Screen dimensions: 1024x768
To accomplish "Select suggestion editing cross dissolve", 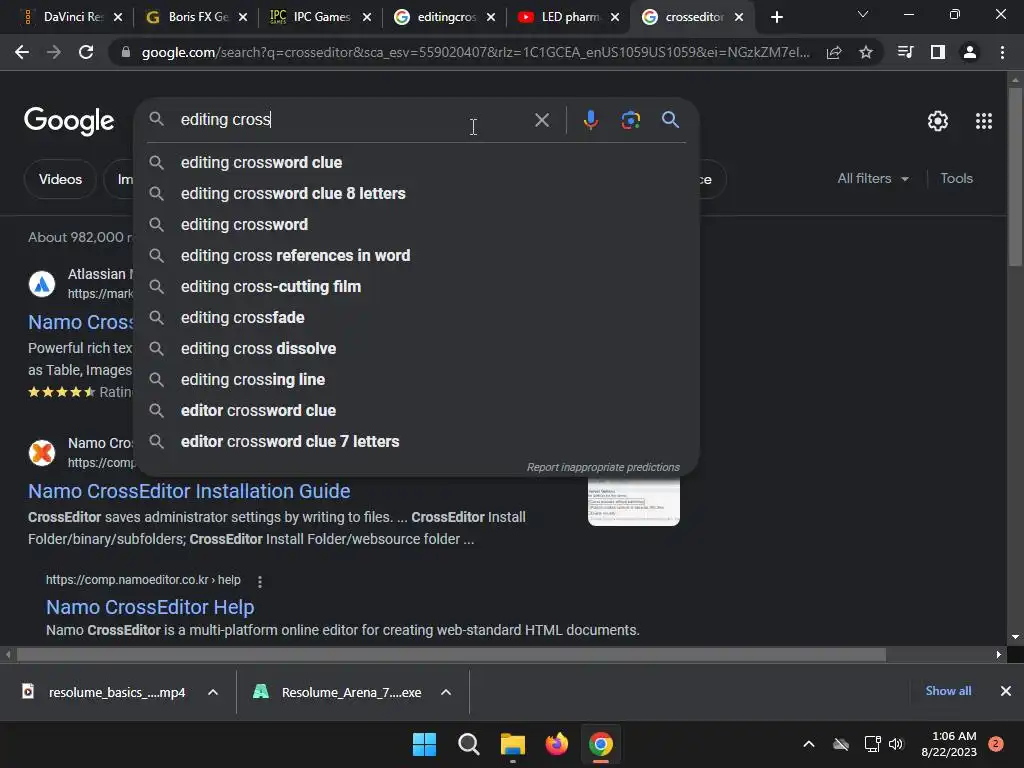I will (x=417, y=349).
